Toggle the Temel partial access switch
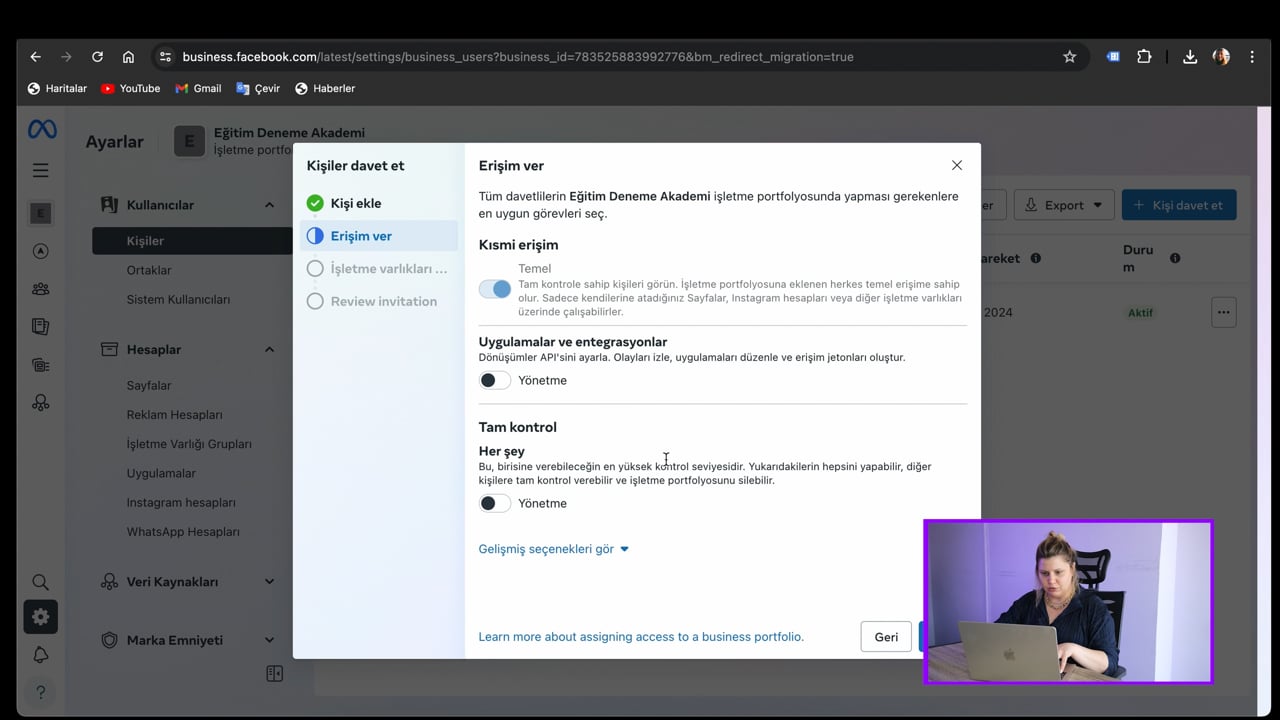Image resolution: width=1280 pixels, height=720 pixels. 495,289
